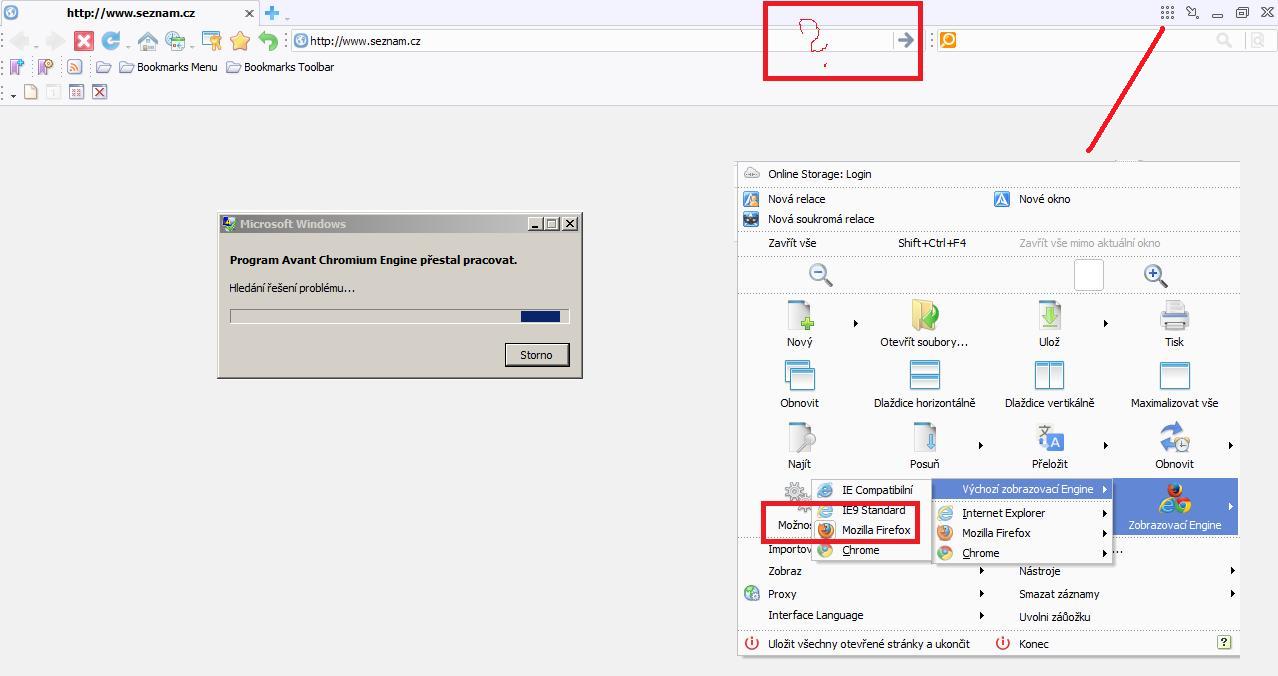Choose IE9 Standard engine
Screen dimensions: 1278x676
(x=872, y=510)
